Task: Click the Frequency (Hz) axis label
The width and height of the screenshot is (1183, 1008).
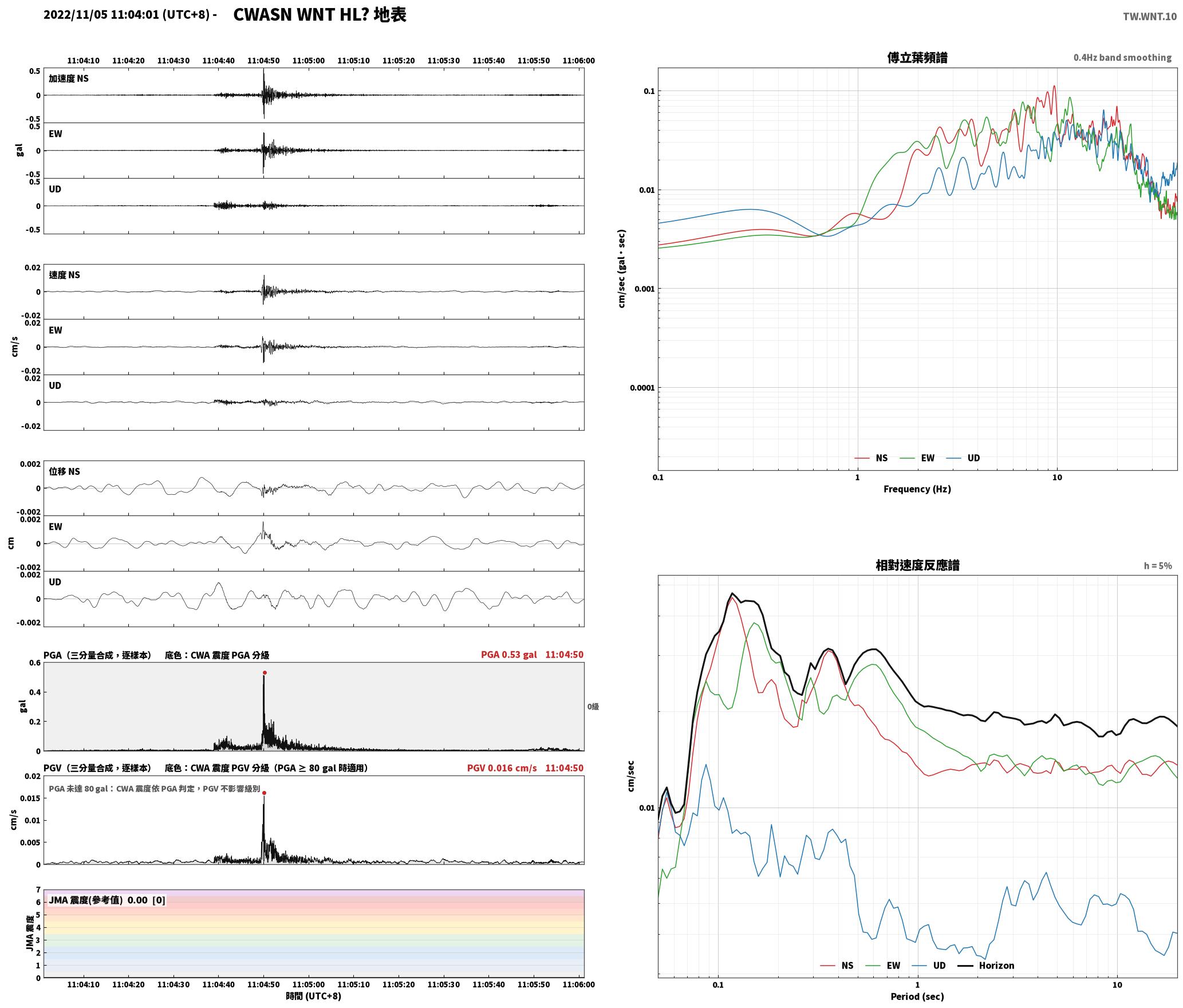Action: 917,489
